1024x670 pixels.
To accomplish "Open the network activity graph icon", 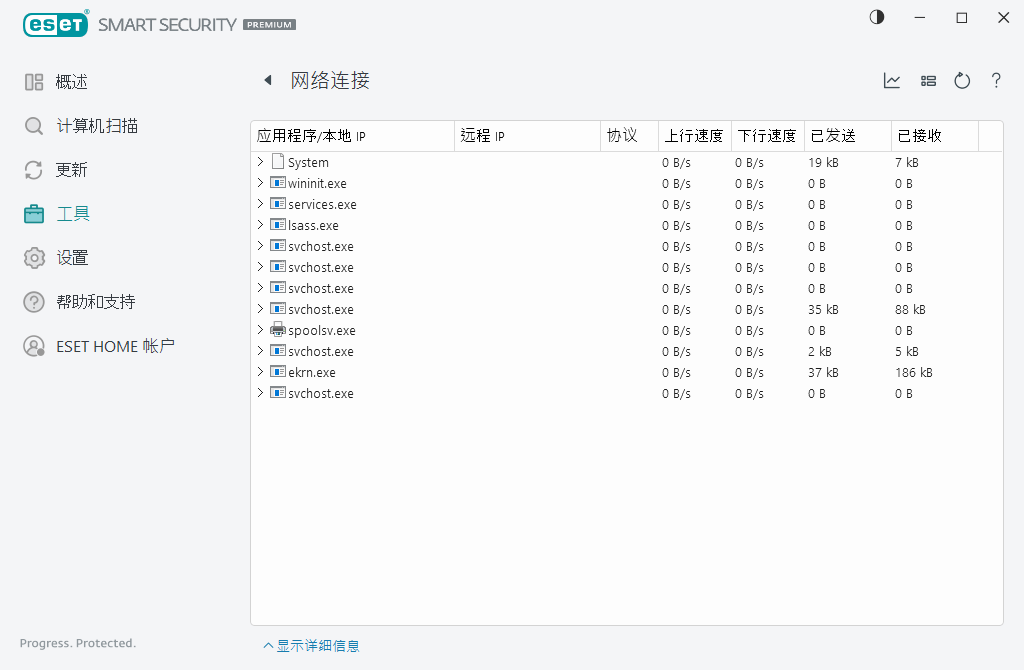I will click(x=891, y=81).
